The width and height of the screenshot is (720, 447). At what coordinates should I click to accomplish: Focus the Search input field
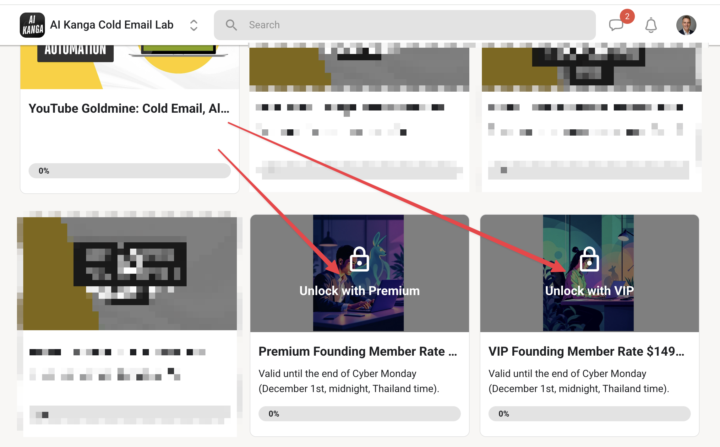tap(405, 25)
